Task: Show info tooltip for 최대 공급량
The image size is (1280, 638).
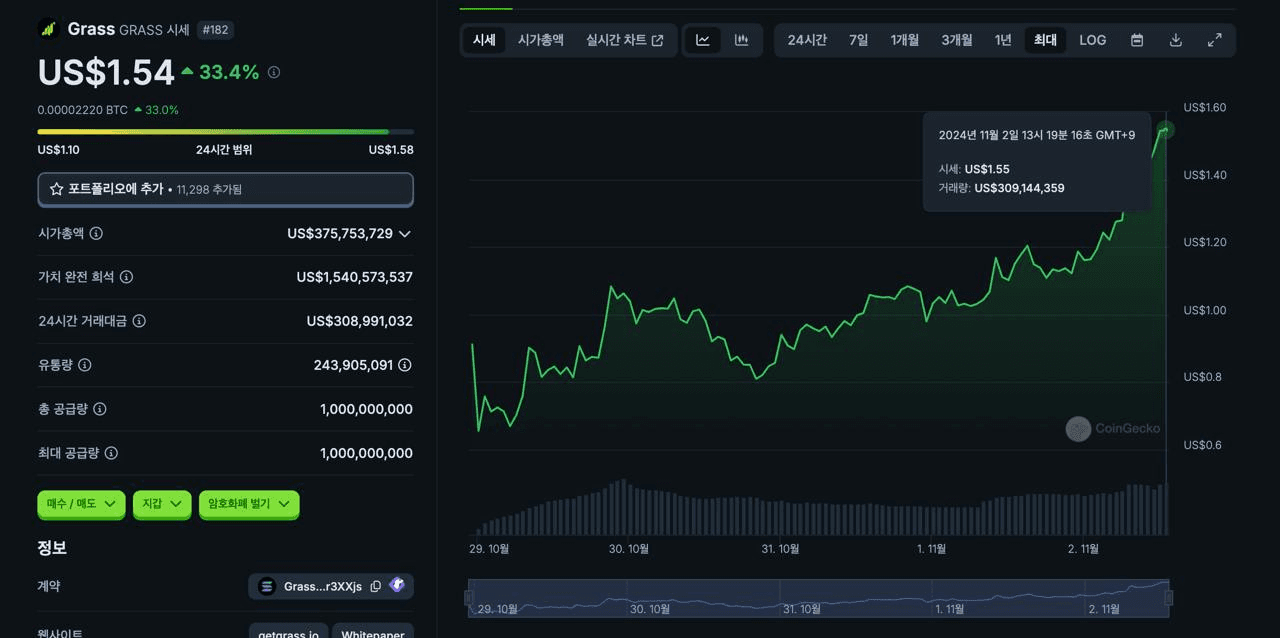Action: tap(111, 453)
